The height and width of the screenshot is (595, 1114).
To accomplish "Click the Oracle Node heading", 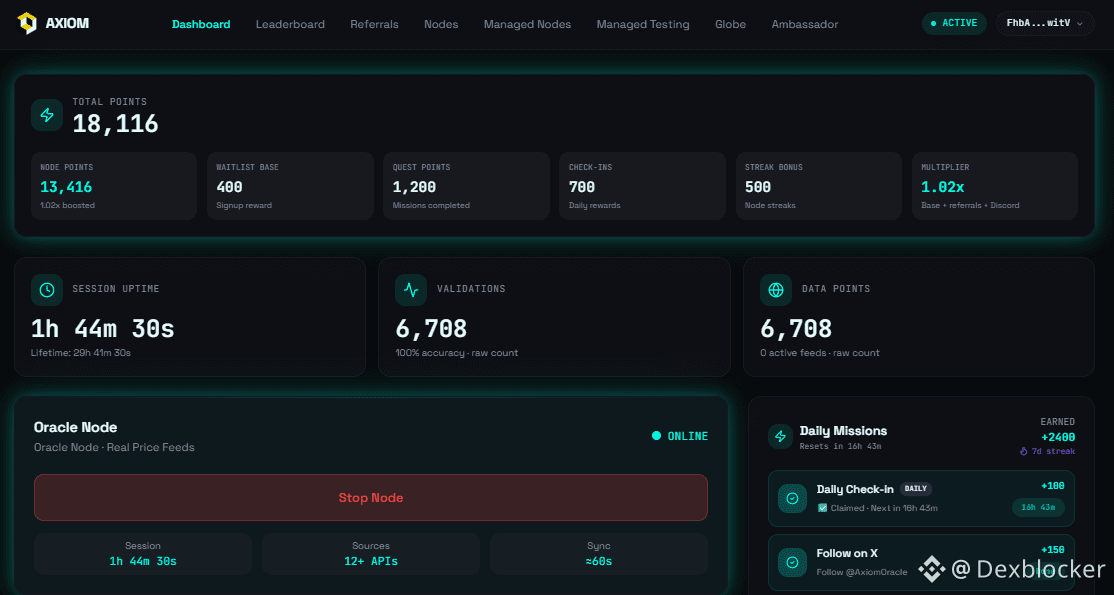I will click(x=75, y=427).
